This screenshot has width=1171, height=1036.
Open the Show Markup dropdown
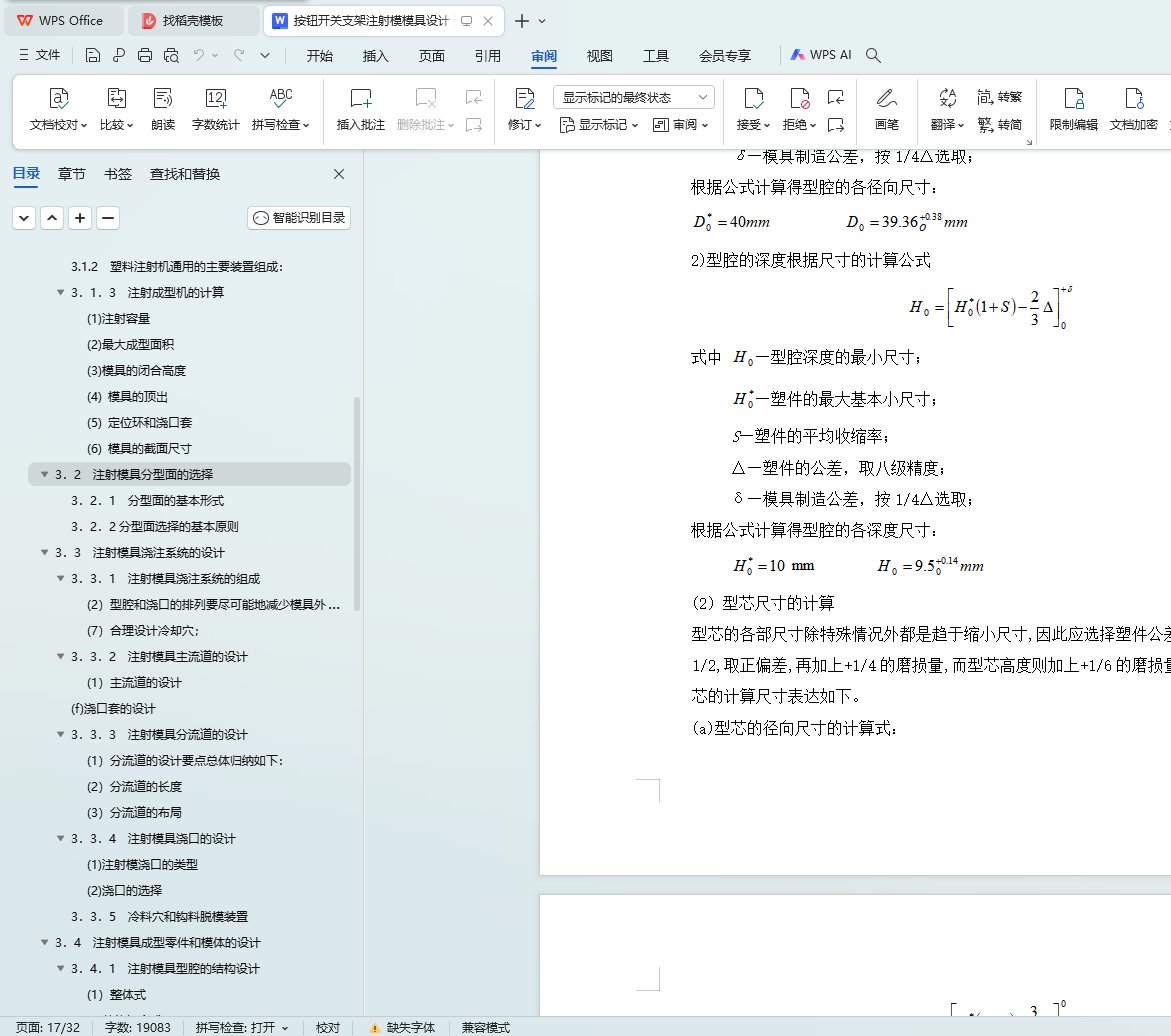[599, 125]
